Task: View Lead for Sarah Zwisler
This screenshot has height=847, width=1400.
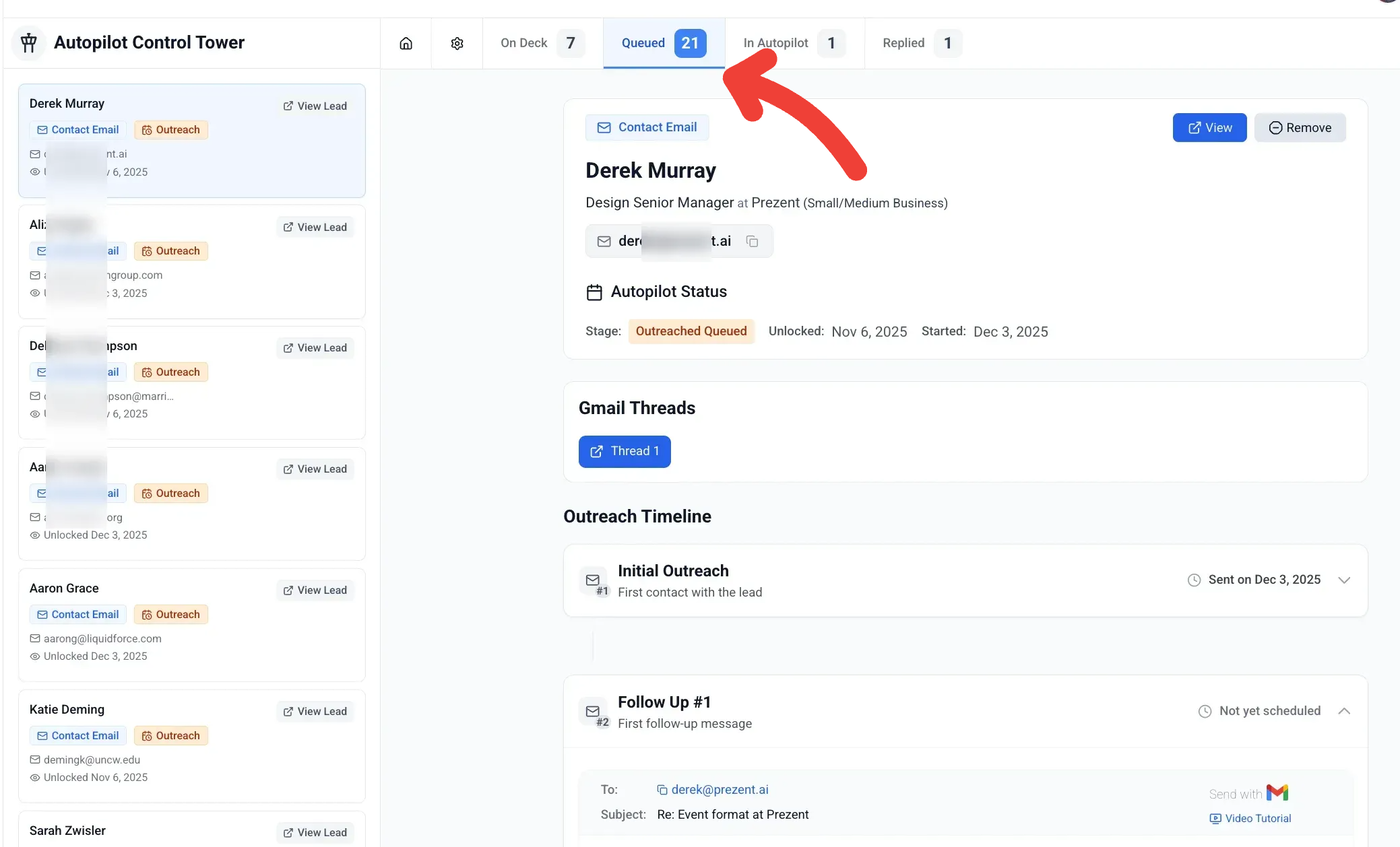Action: pyautogui.click(x=315, y=832)
